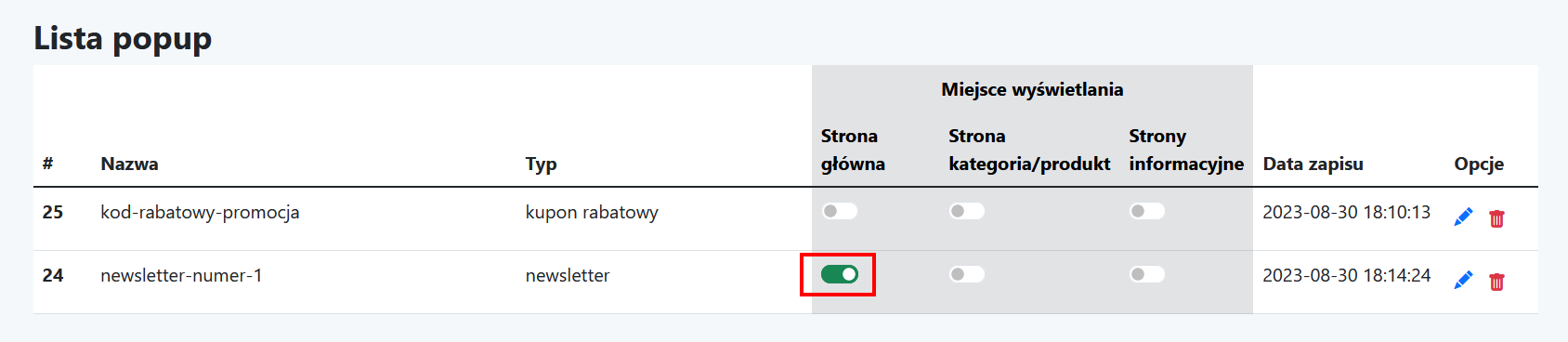Turn on Strony informacyjne for newsletter-numer-1

[1146, 274]
